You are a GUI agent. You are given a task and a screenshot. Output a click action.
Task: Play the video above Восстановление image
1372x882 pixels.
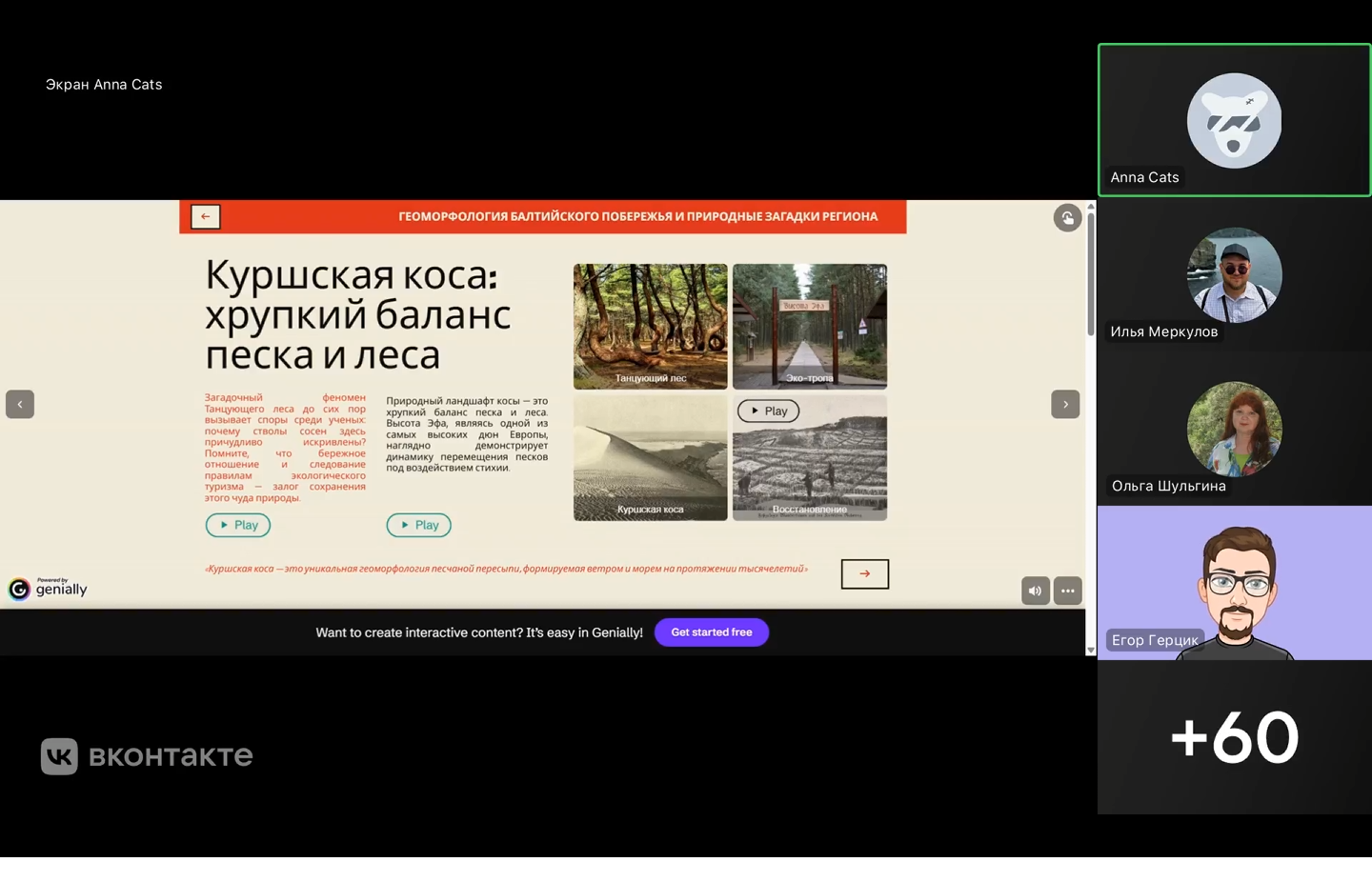point(768,411)
